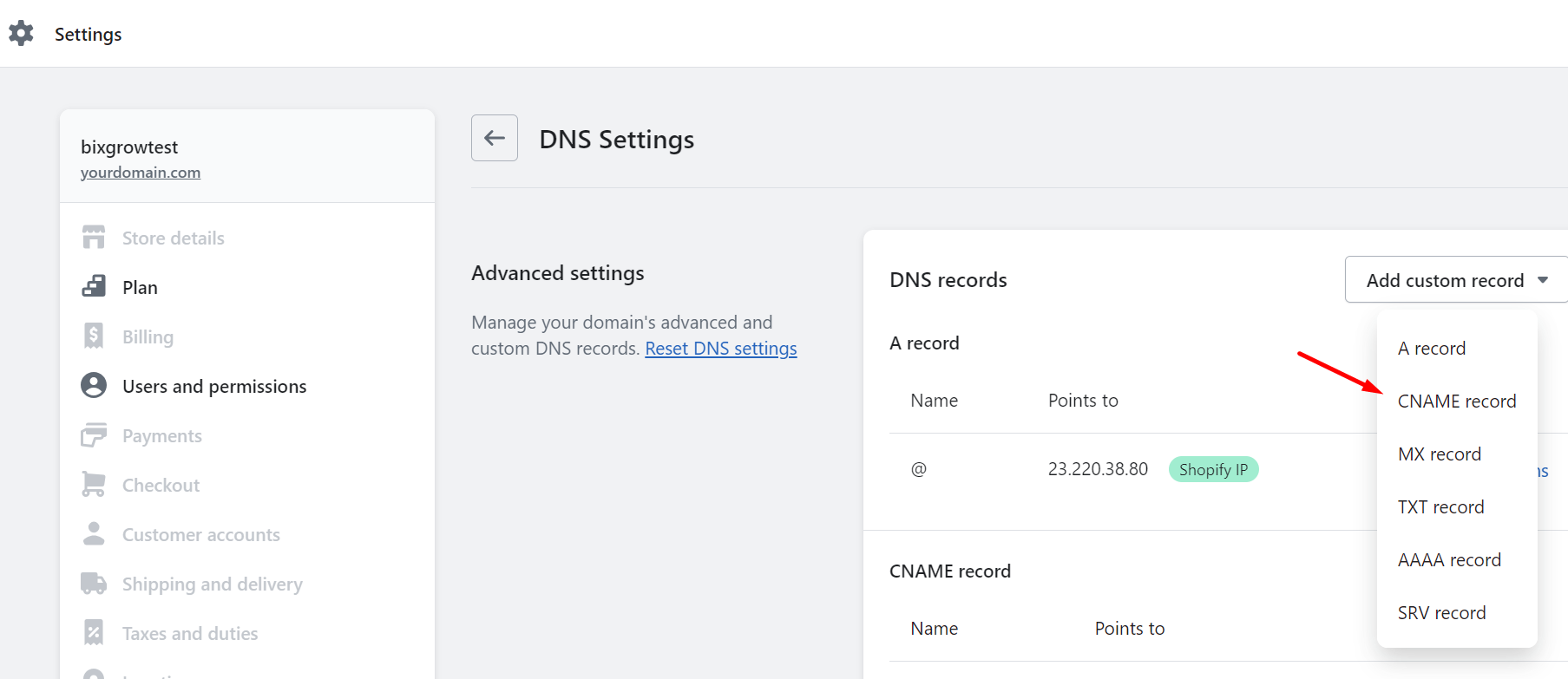Click the Shipping and delivery truck icon
This screenshot has width=1568, height=679.
pos(94,584)
